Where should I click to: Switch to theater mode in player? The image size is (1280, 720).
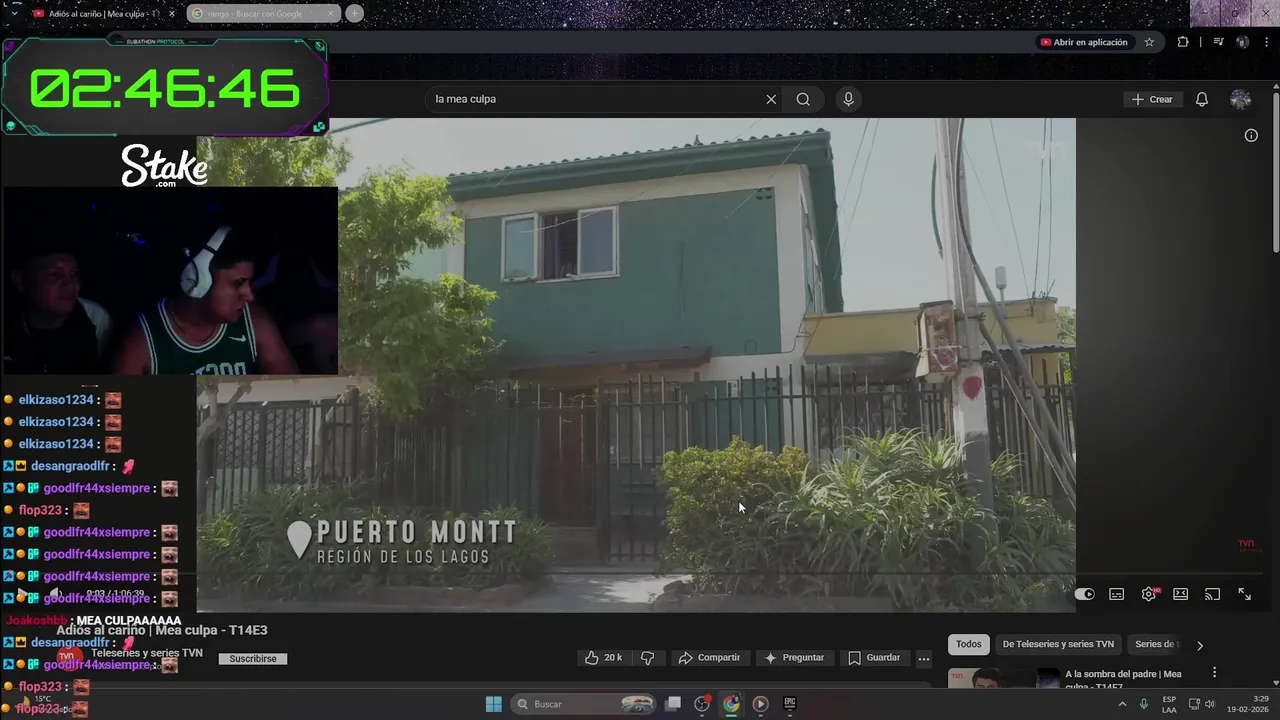click(x=1181, y=594)
